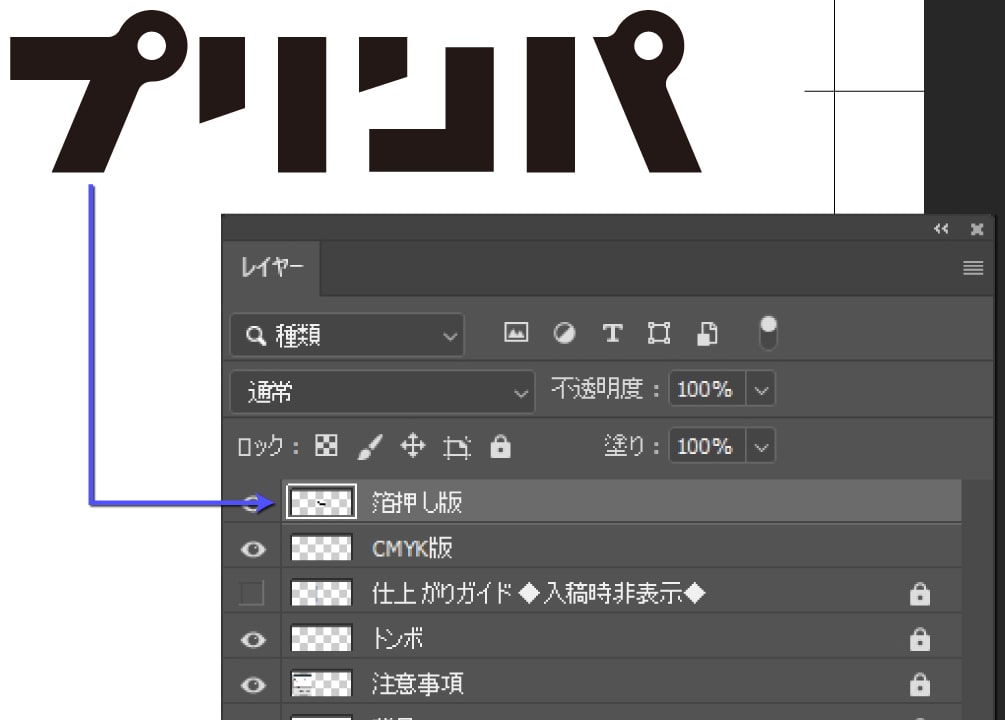Image resolution: width=1005 pixels, height=720 pixels.
Task: Click the pixel layer filter icon
Action: pos(516,334)
